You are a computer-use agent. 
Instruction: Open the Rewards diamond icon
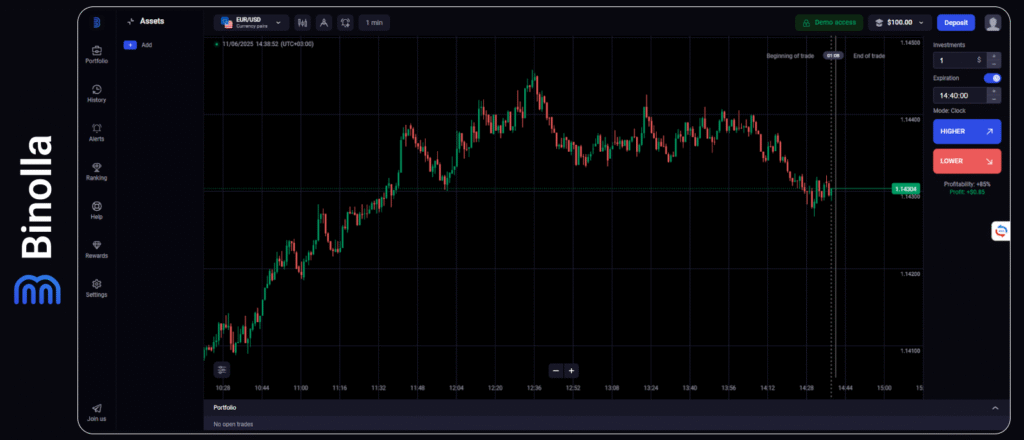pos(97,246)
